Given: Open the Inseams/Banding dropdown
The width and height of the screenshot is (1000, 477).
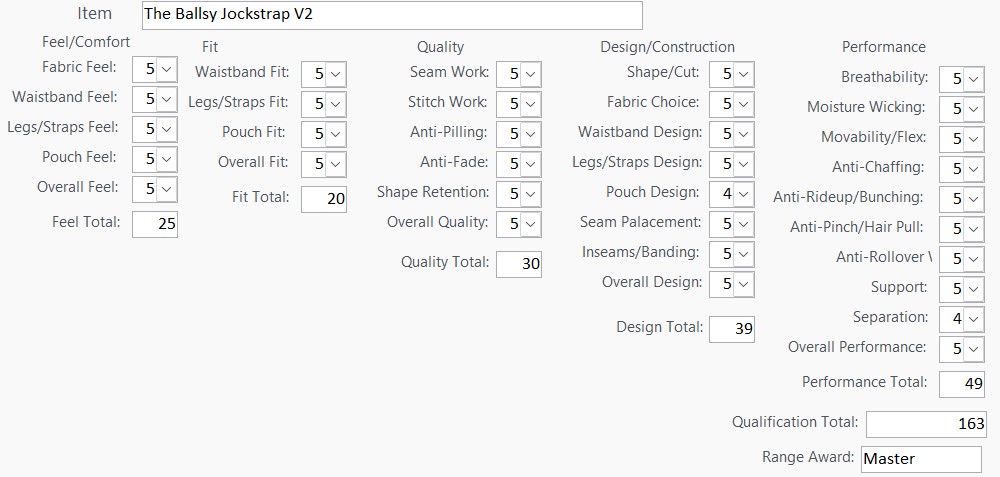Looking at the screenshot, I should pyautogui.click(x=743, y=254).
